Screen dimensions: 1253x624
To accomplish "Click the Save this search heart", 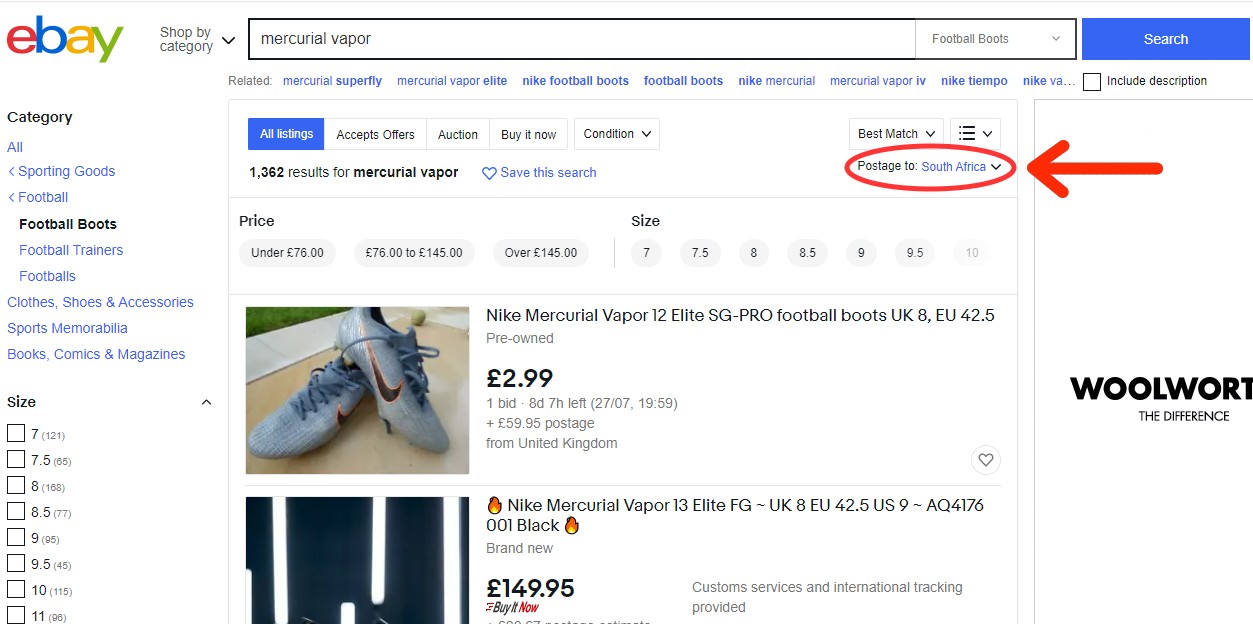I will (489, 173).
